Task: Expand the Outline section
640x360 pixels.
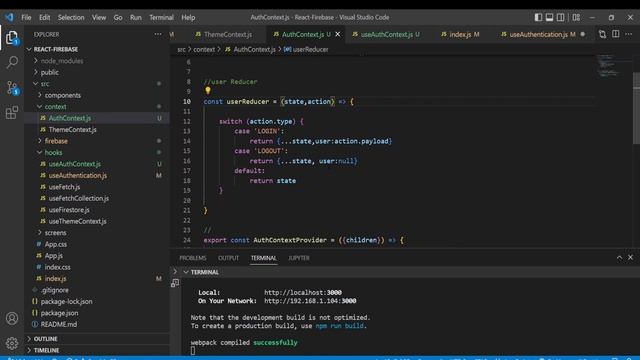Action: [97, 339]
